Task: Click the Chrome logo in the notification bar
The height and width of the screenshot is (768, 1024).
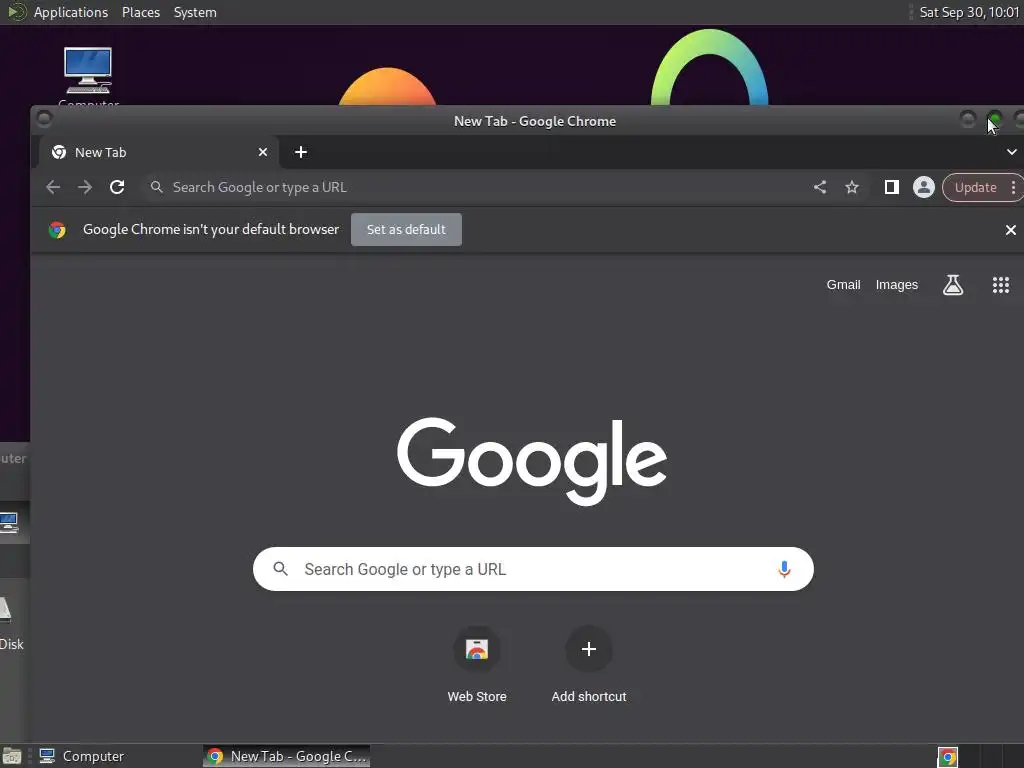Action: click(57, 230)
